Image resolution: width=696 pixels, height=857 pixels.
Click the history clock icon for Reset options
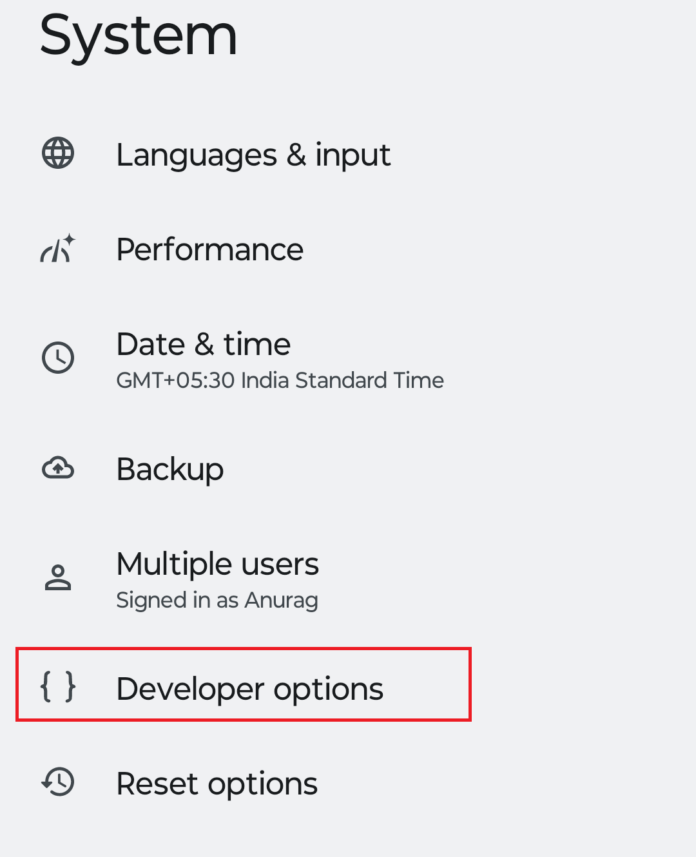[58, 783]
